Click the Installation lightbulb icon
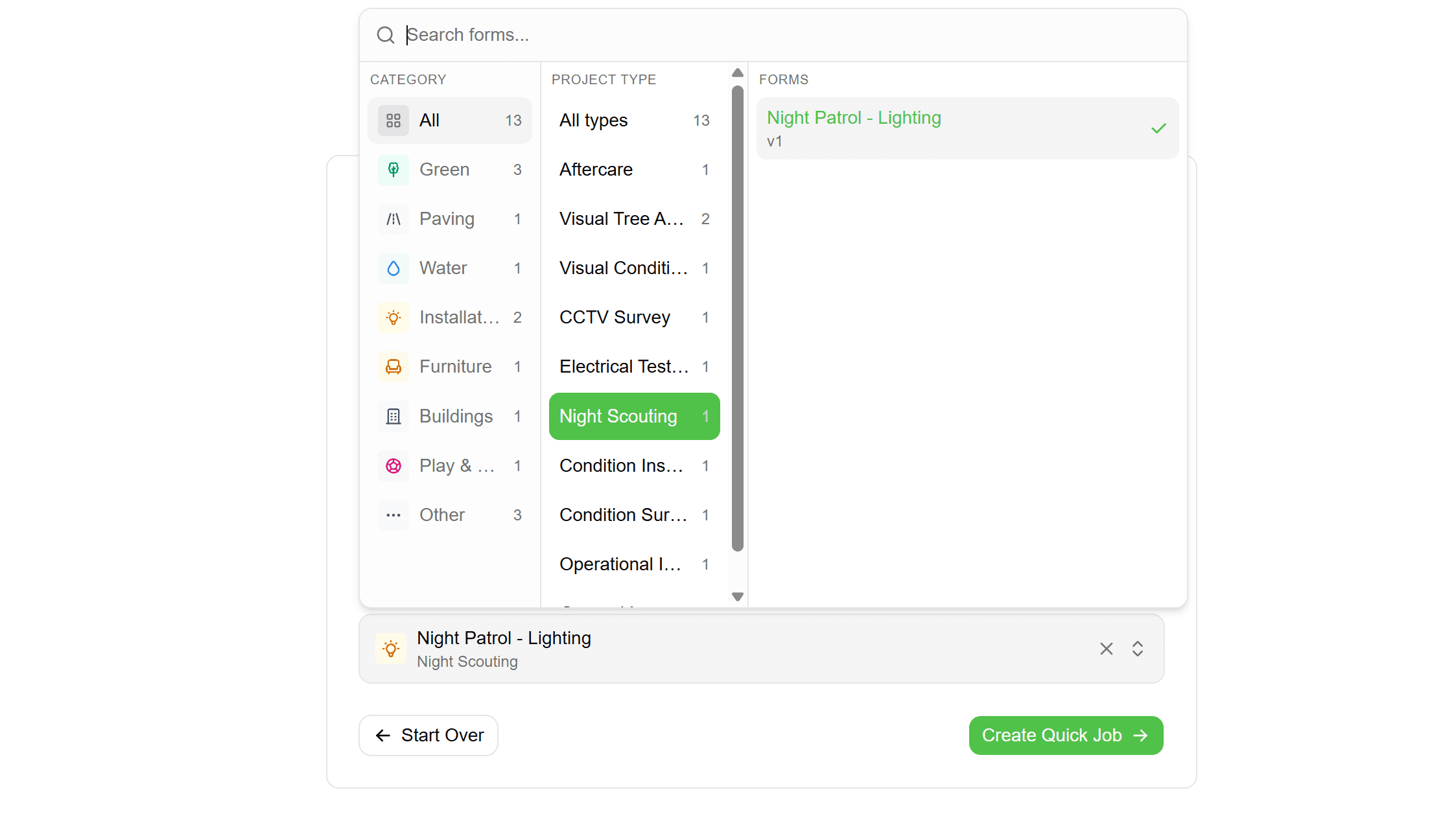The image size is (1456, 823). coord(393,317)
